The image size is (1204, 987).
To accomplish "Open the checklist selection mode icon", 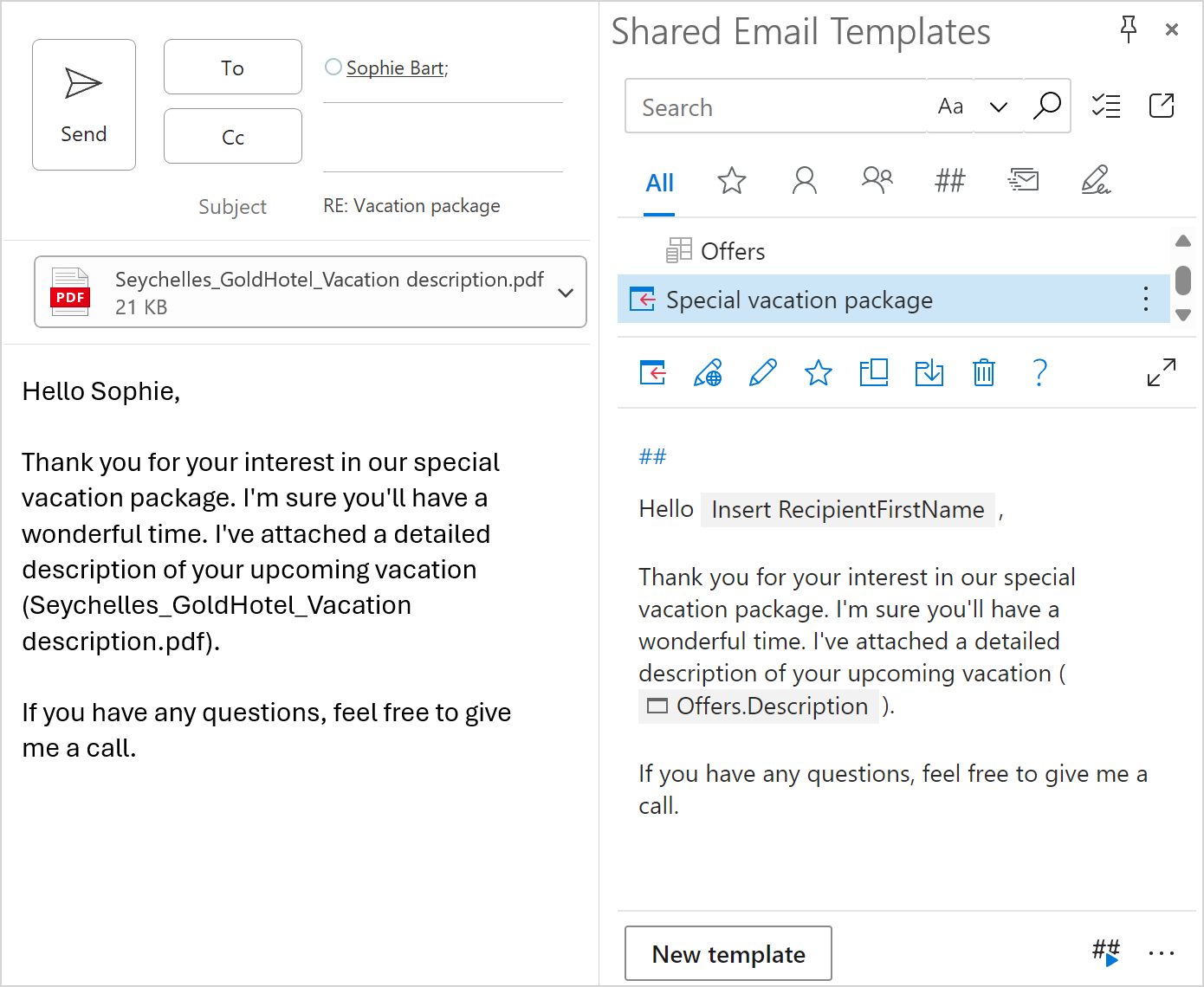I will coord(1106,106).
